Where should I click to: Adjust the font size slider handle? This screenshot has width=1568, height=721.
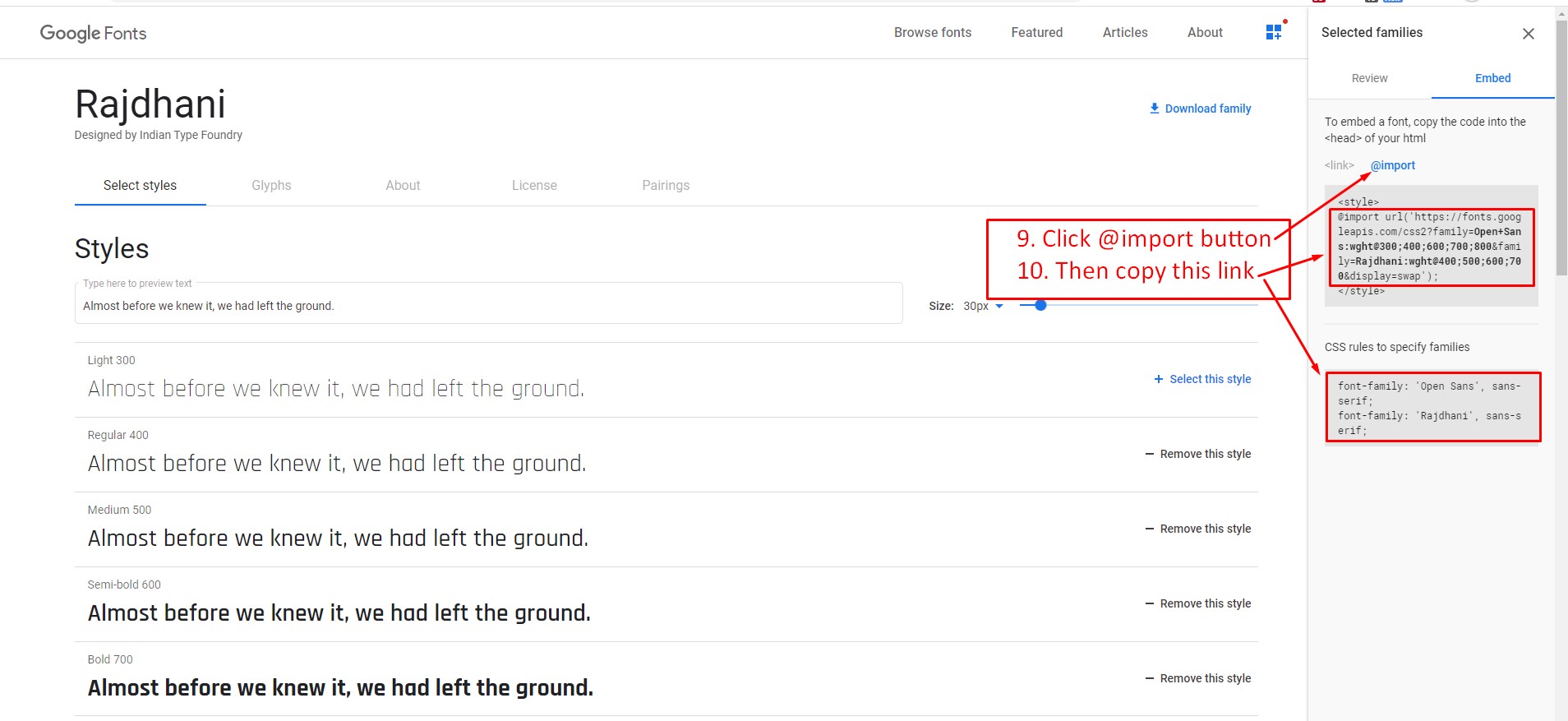pos(1040,305)
